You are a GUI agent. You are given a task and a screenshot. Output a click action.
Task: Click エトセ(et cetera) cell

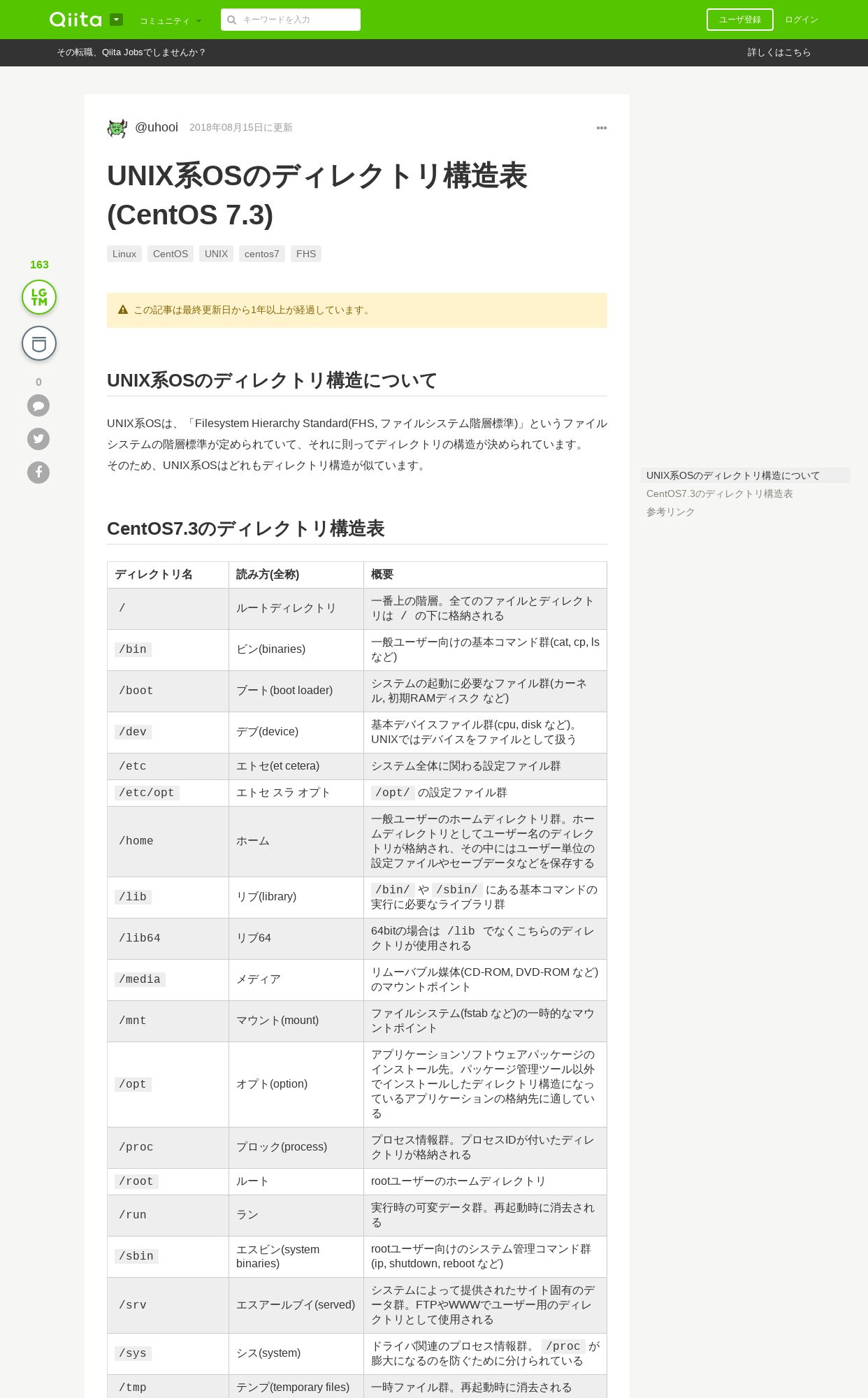click(x=296, y=766)
